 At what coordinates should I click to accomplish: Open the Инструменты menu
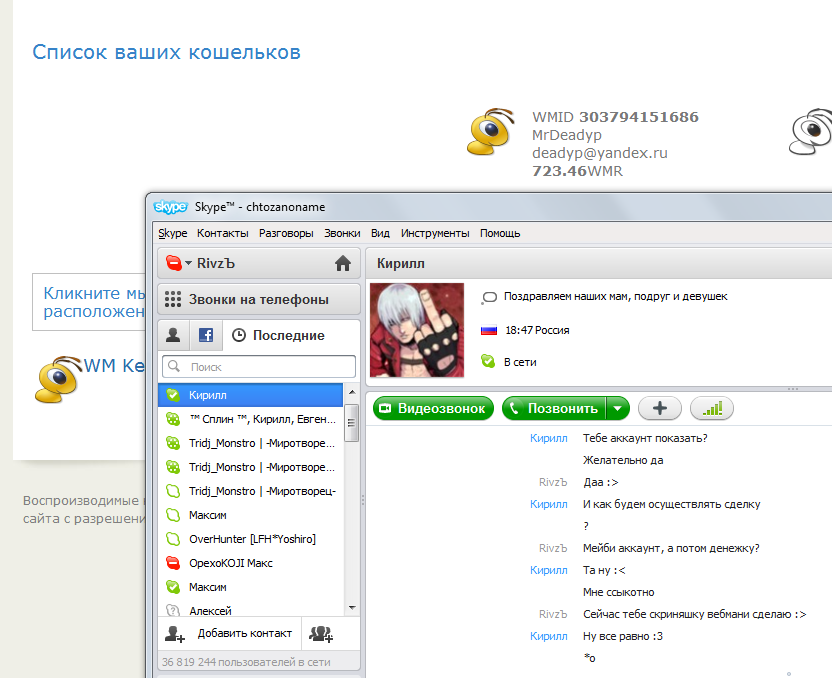click(x=435, y=233)
